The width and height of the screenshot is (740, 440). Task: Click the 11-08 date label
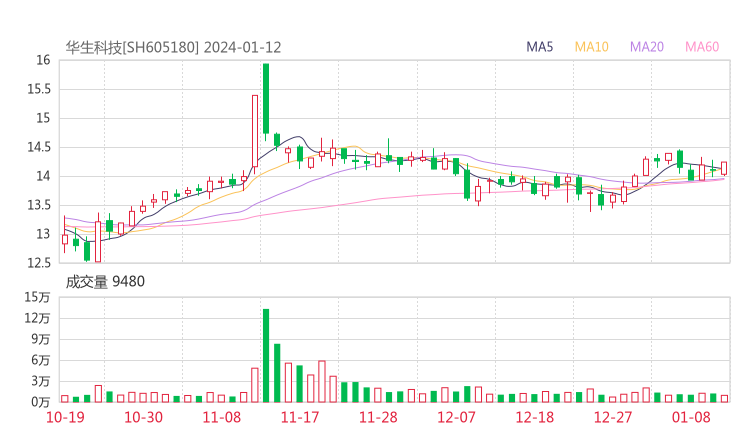[222, 418]
